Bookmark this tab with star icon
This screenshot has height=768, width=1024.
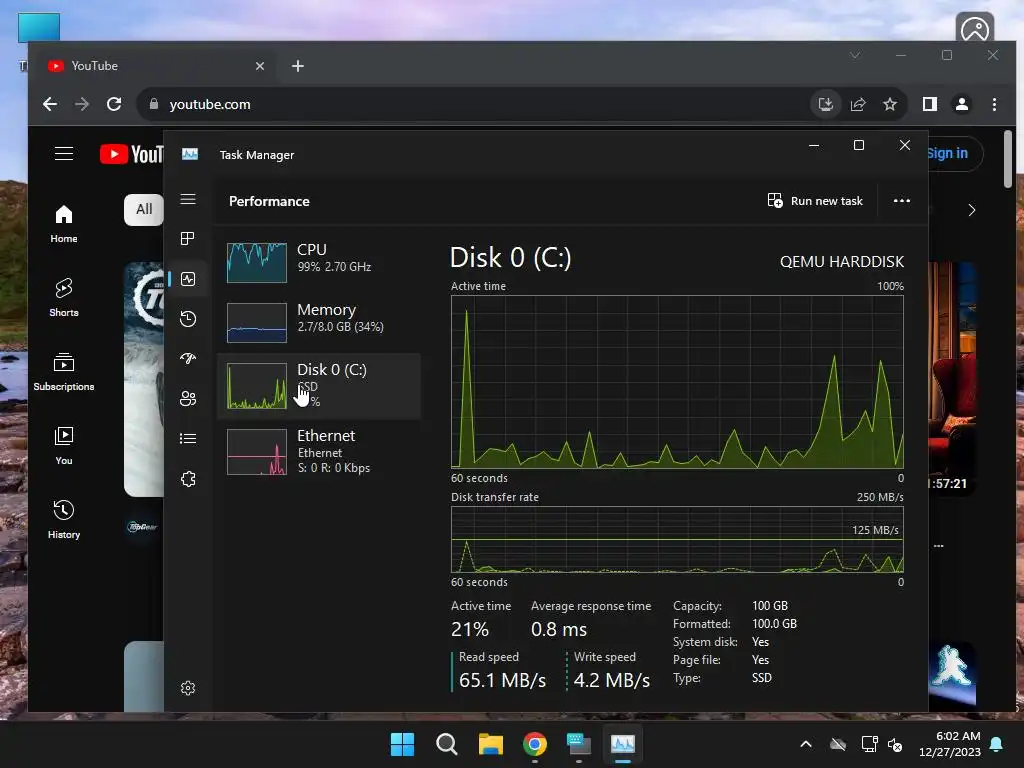coord(889,104)
